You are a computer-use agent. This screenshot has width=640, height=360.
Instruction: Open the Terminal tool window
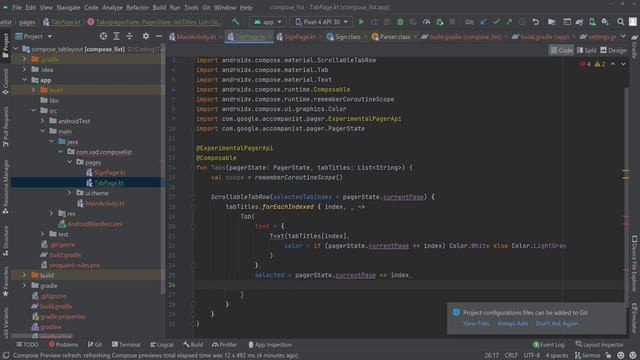tap(126, 344)
